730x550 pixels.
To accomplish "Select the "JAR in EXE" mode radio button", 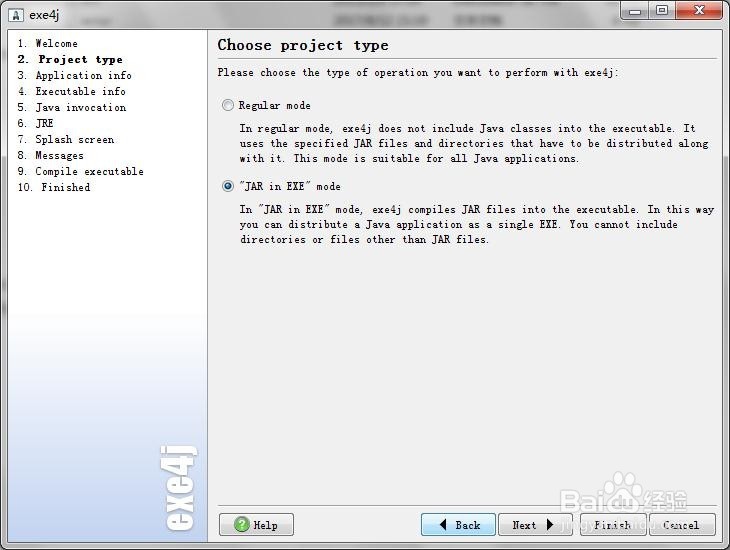I will tap(228, 186).
